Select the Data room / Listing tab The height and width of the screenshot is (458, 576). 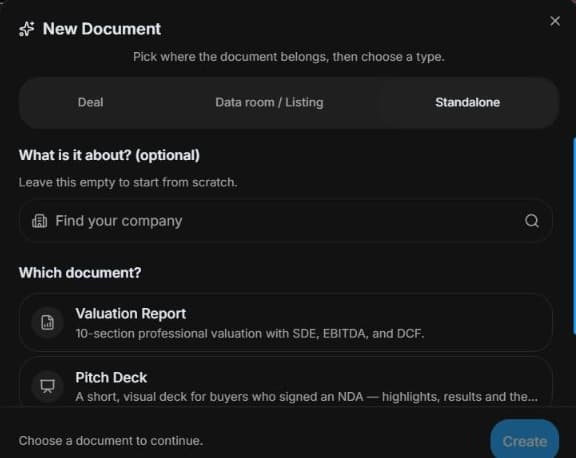(x=269, y=102)
